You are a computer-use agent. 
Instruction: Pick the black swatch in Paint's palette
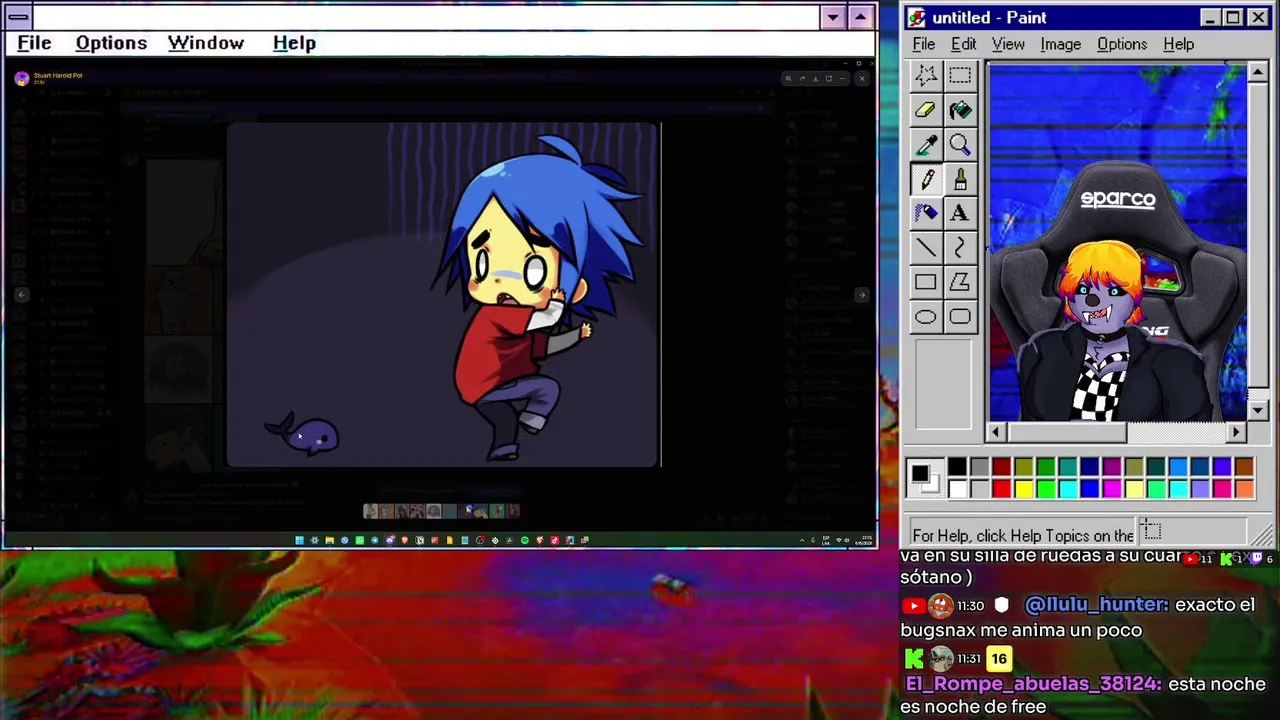pos(957,467)
